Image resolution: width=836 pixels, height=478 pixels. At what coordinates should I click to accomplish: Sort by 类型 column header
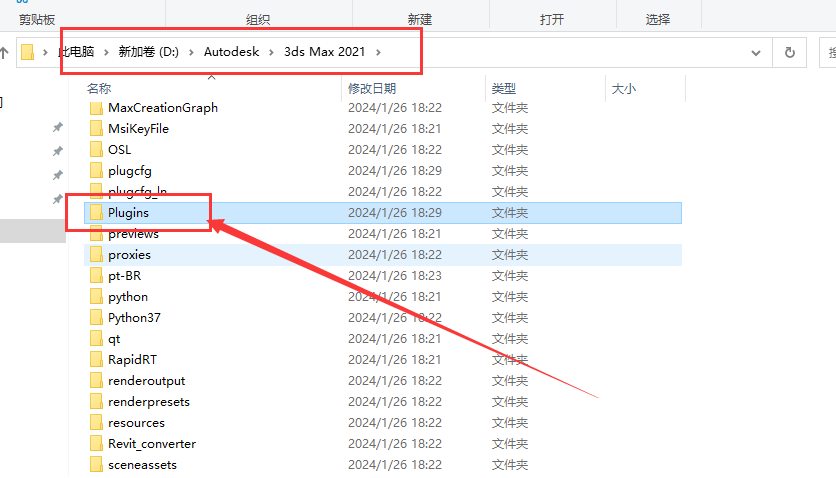click(x=504, y=88)
